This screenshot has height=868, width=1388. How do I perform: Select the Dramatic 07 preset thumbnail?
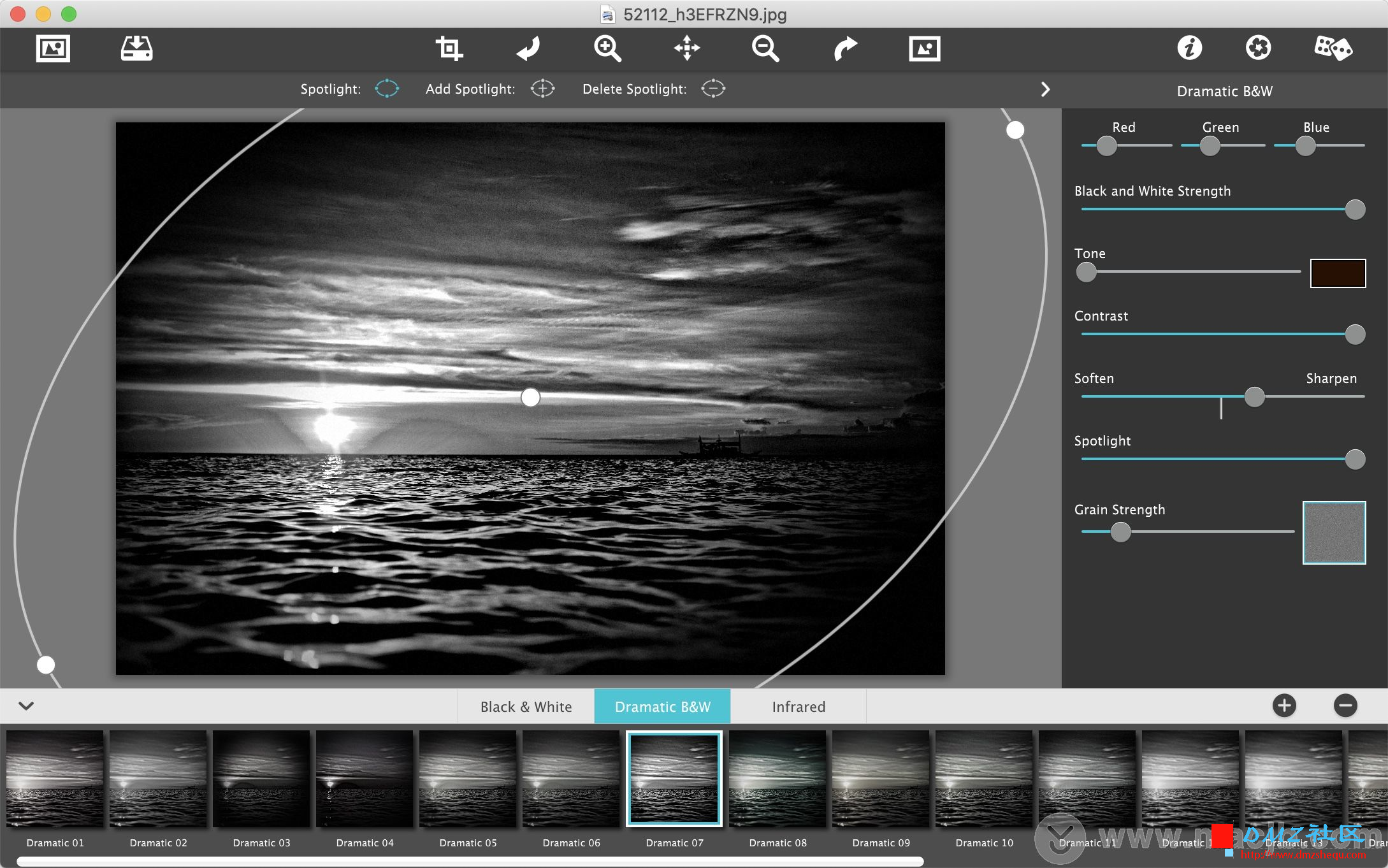click(674, 779)
